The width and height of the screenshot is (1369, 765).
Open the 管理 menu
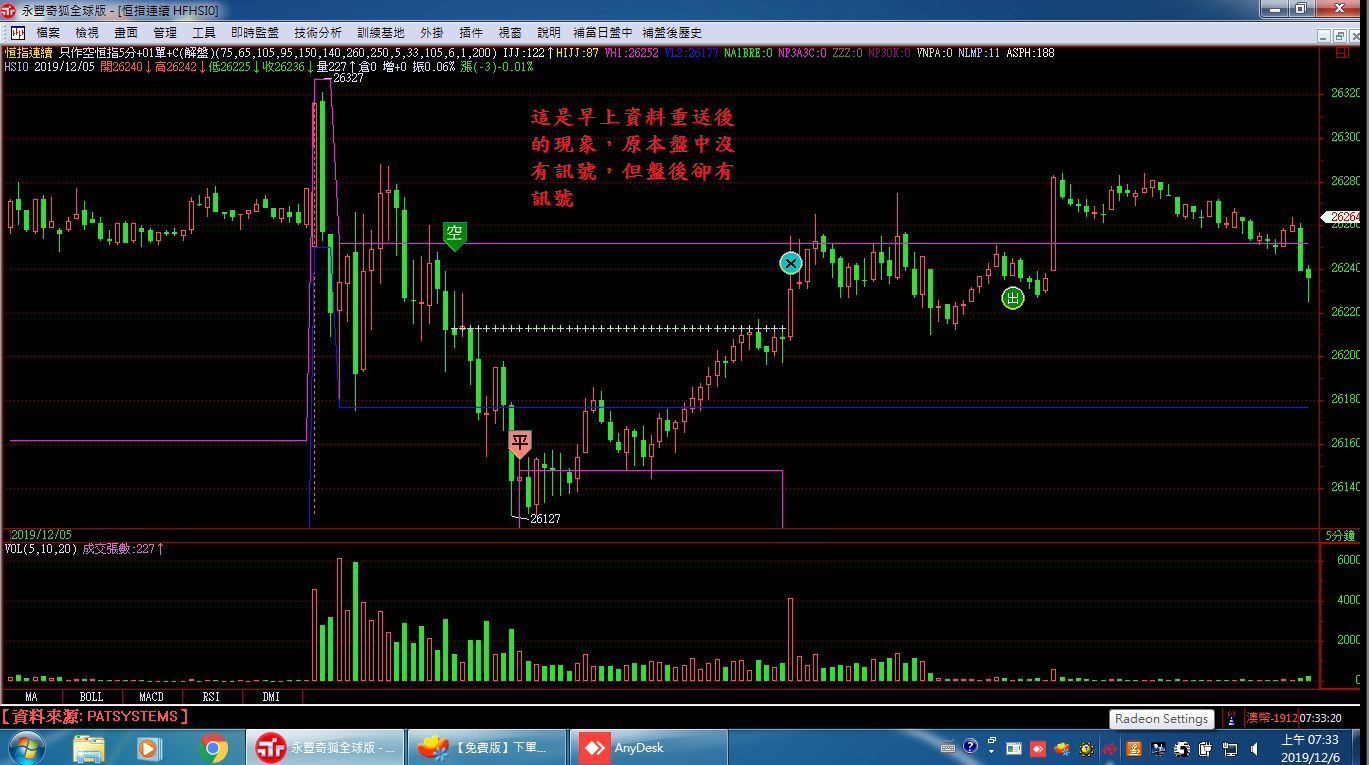165,33
